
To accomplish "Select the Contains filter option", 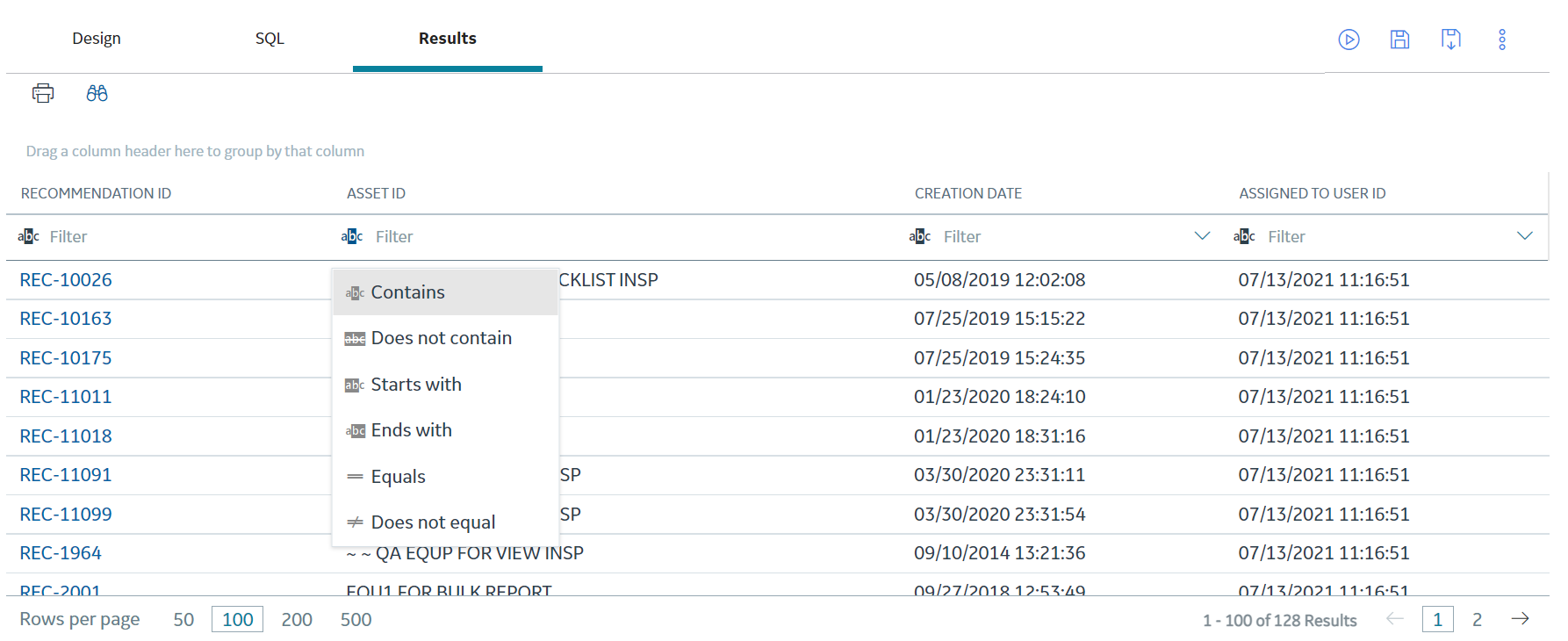I will [407, 292].
